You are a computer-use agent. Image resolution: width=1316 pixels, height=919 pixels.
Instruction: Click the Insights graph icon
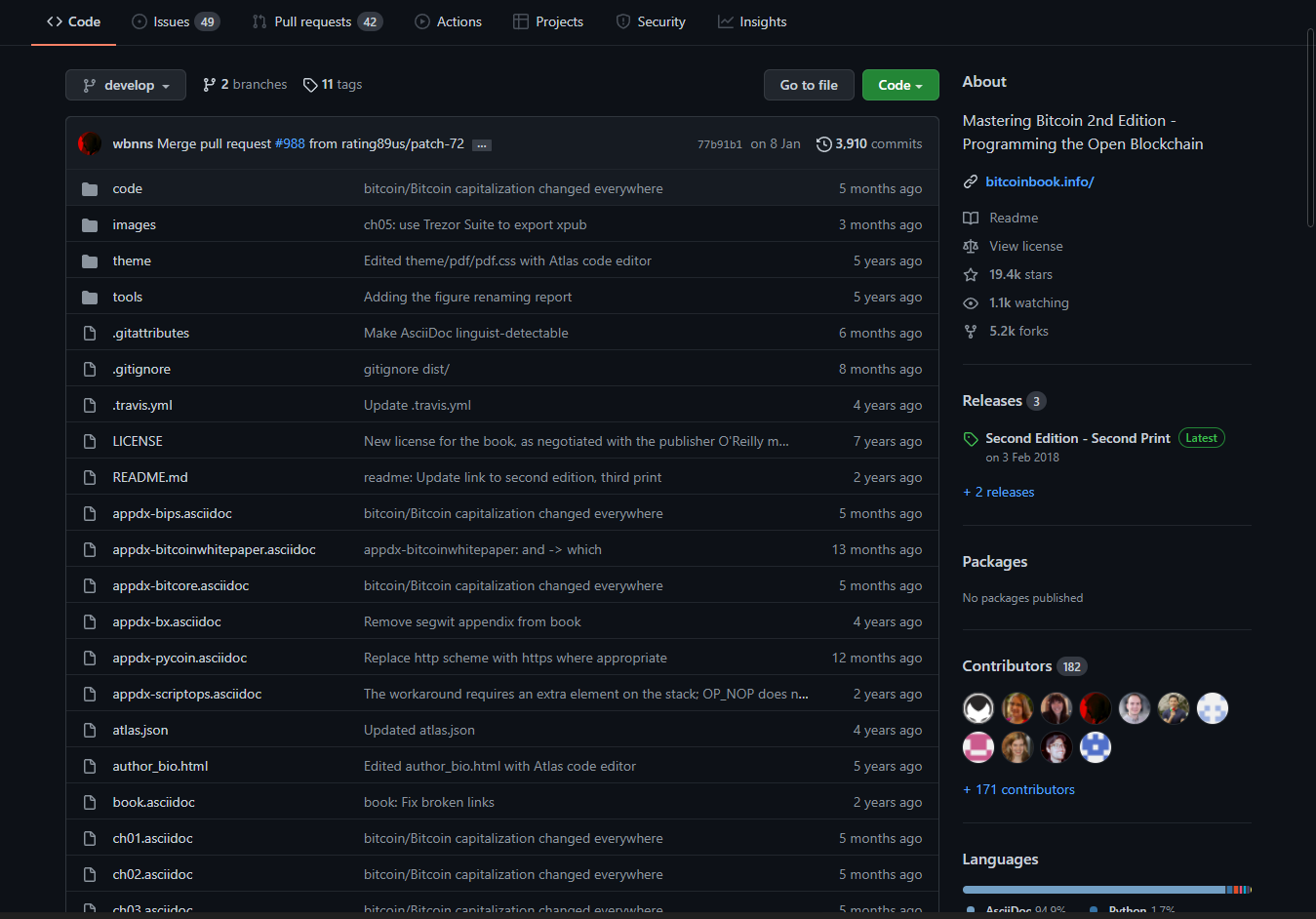[726, 21]
